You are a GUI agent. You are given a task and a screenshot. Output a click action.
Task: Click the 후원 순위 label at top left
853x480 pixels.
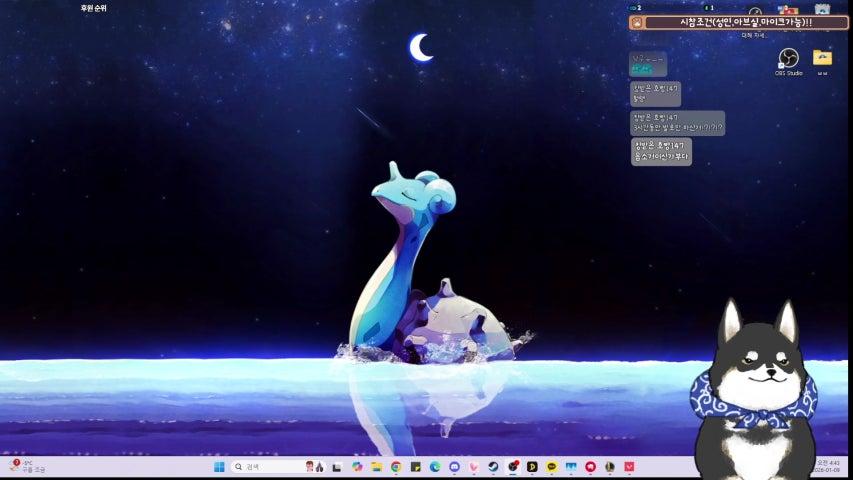[x=93, y=8]
